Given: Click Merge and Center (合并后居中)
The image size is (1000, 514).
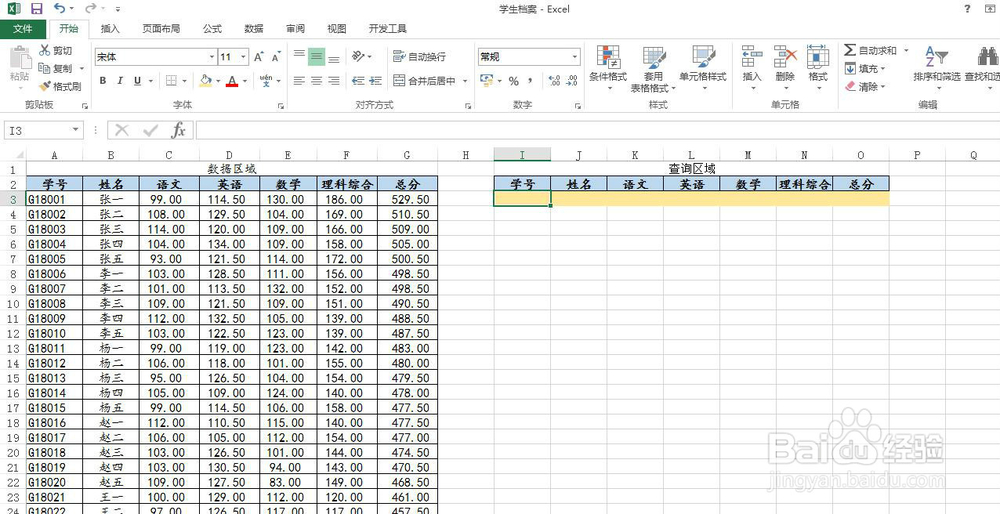Looking at the screenshot, I should pyautogui.click(x=424, y=81).
